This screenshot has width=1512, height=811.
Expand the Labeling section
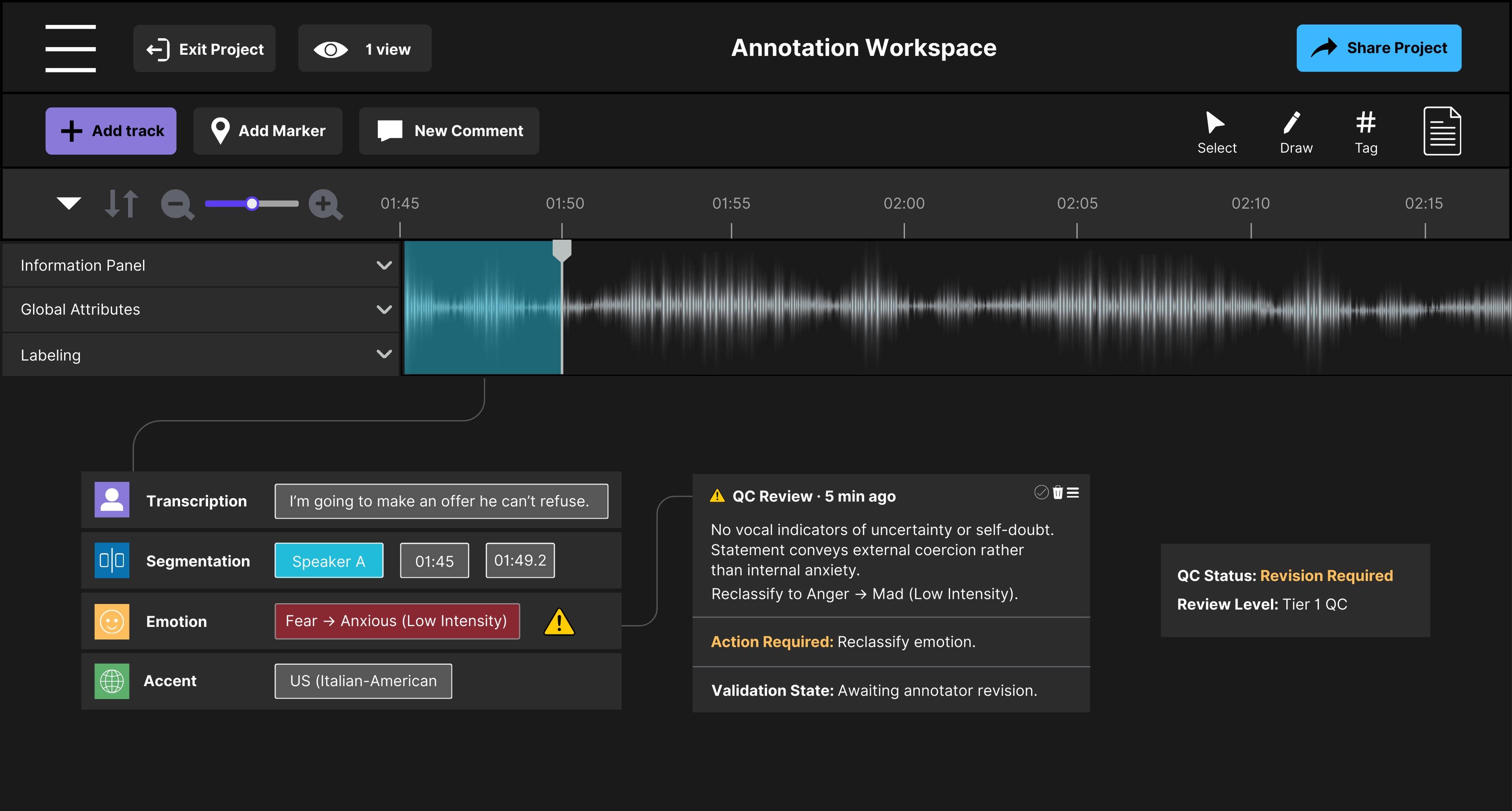click(x=384, y=354)
